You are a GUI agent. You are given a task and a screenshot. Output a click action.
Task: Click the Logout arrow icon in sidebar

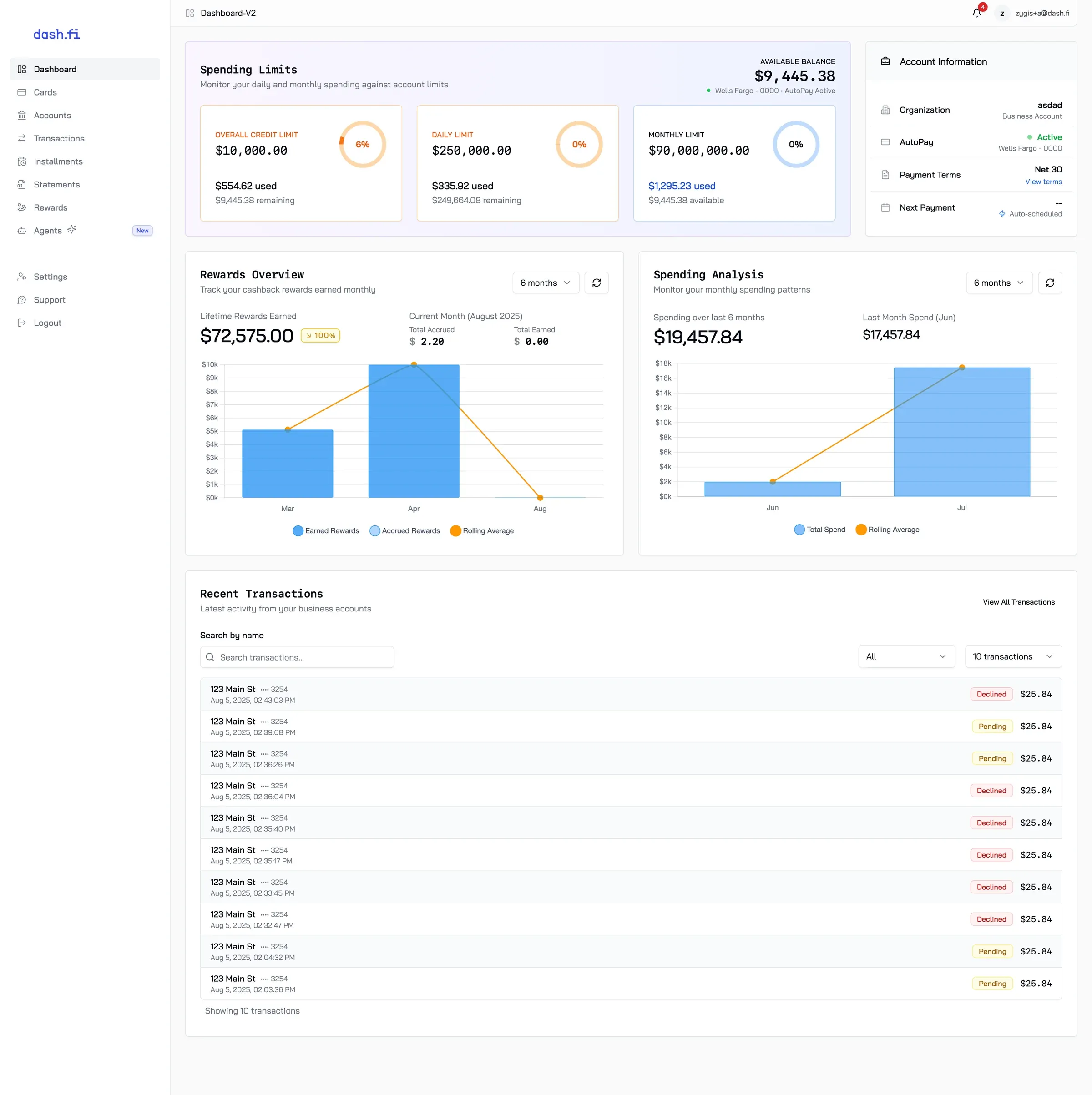point(21,323)
